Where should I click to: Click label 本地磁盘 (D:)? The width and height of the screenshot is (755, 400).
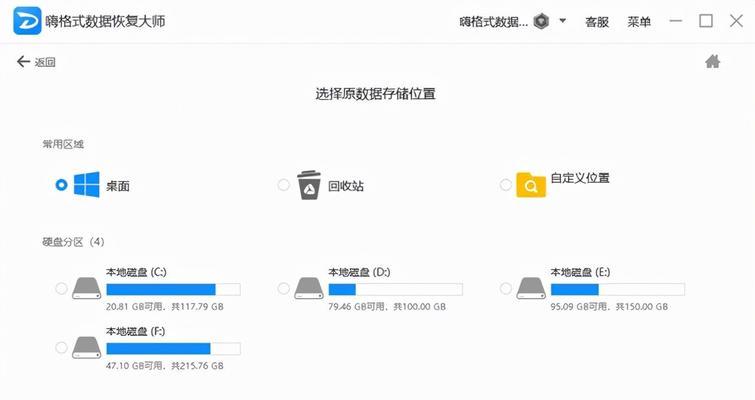(x=359, y=272)
